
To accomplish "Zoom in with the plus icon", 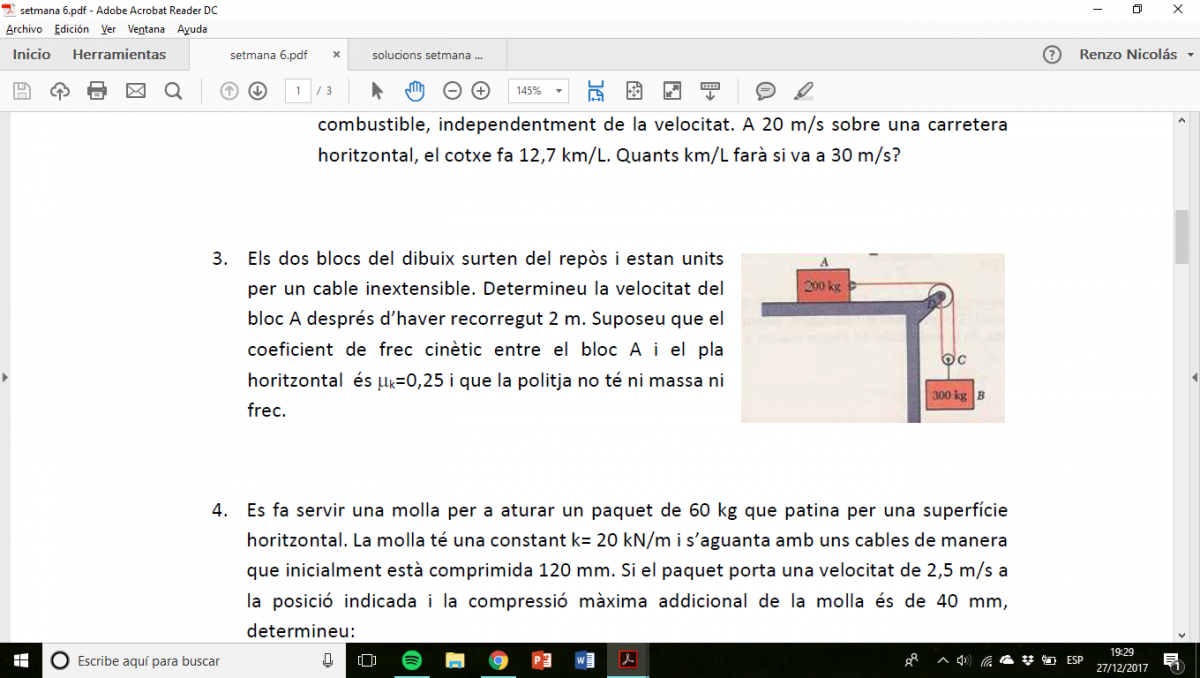I will 481,91.
